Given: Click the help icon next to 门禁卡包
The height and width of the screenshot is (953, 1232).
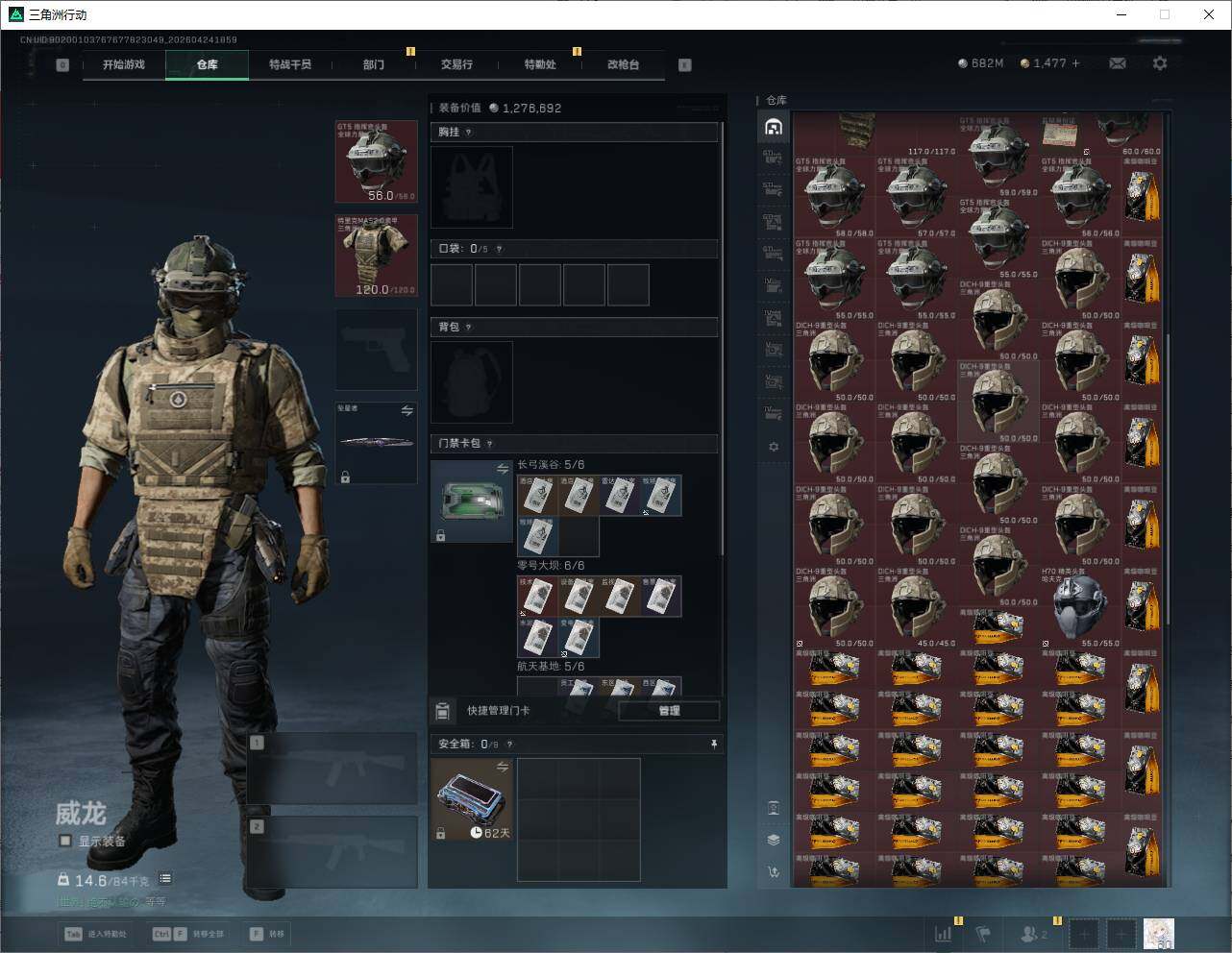Looking at the screenshot, I should pos(489,444).
